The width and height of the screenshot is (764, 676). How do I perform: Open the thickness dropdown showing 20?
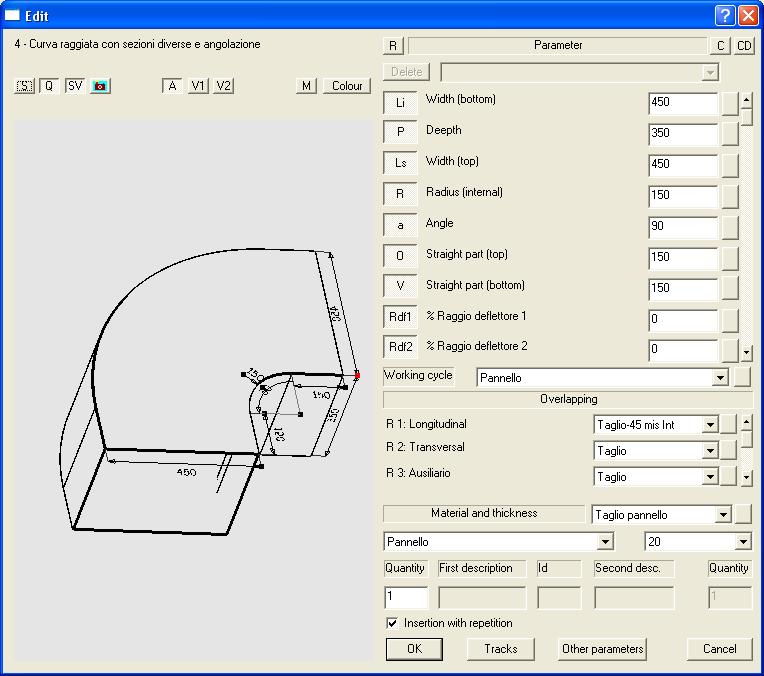[742, 542]
